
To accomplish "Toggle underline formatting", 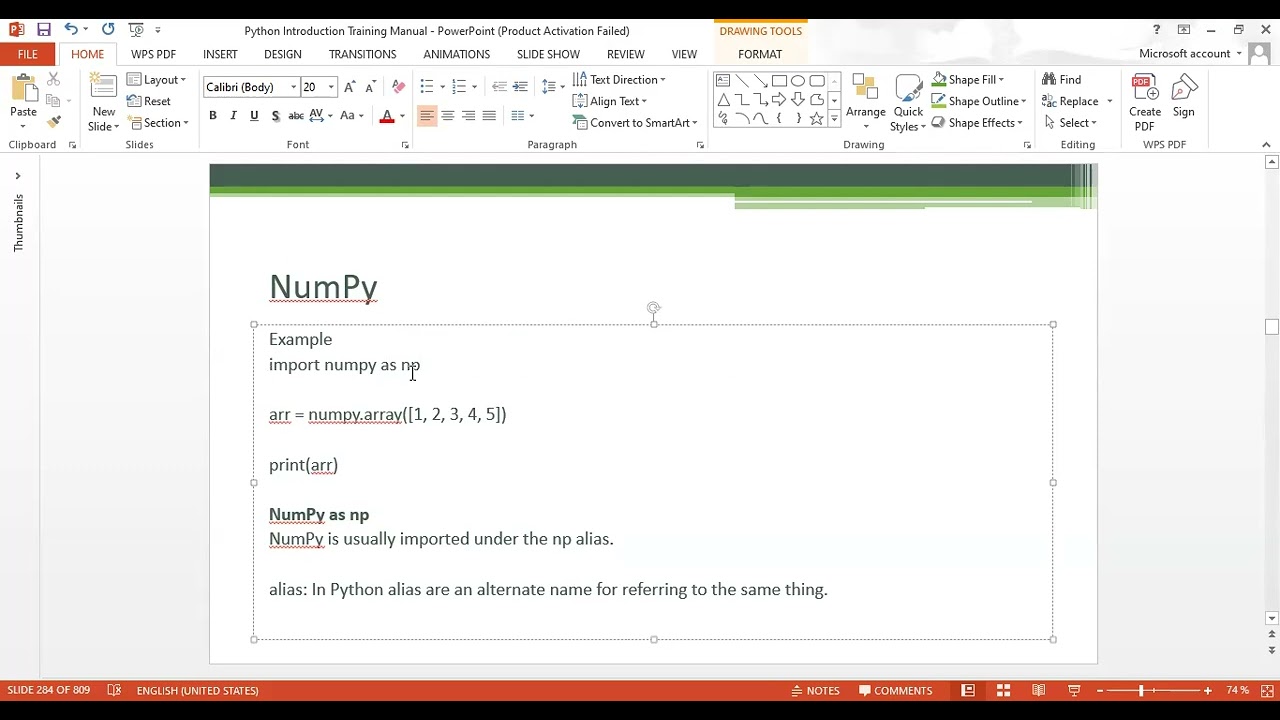I will click(254, 116).
